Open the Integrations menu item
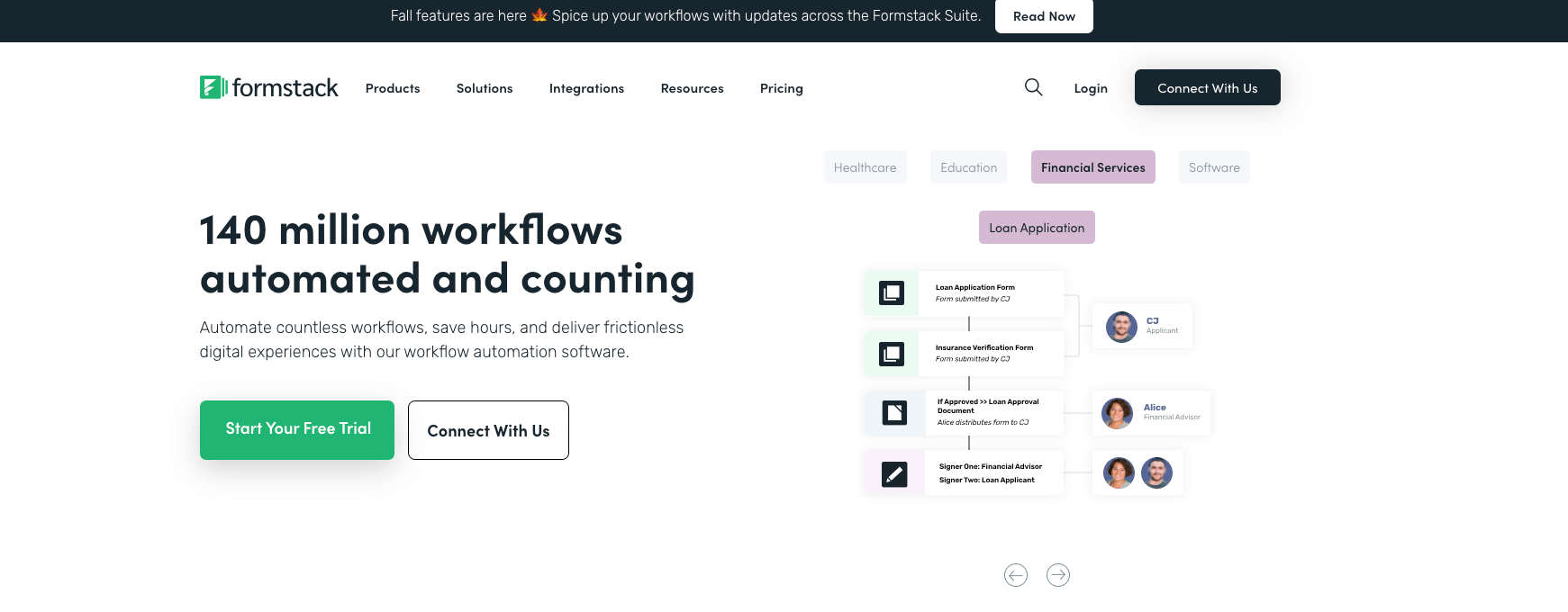1568x612 pixels. [586, 88]
